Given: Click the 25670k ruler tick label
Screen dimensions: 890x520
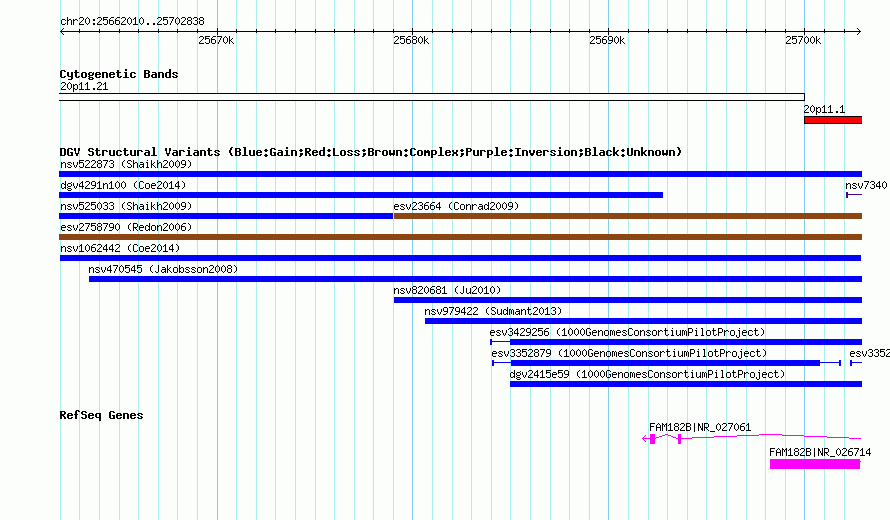Looking at the screenshot, I should coord(216,40).
